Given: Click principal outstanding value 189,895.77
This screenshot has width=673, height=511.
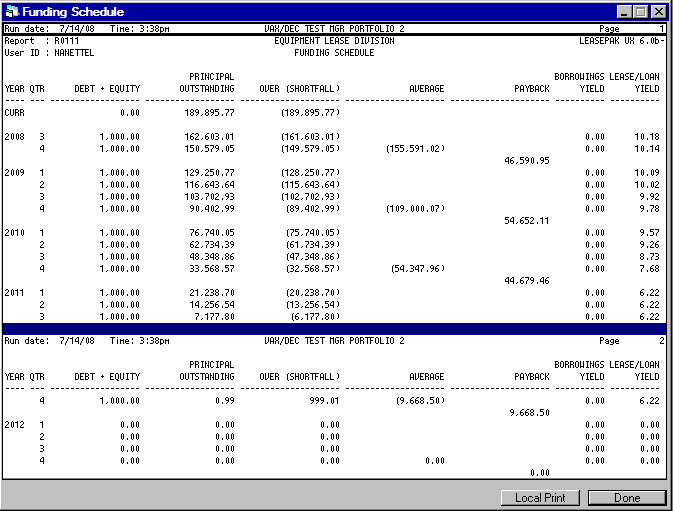Looking at the screenshot, I should 209,113.
